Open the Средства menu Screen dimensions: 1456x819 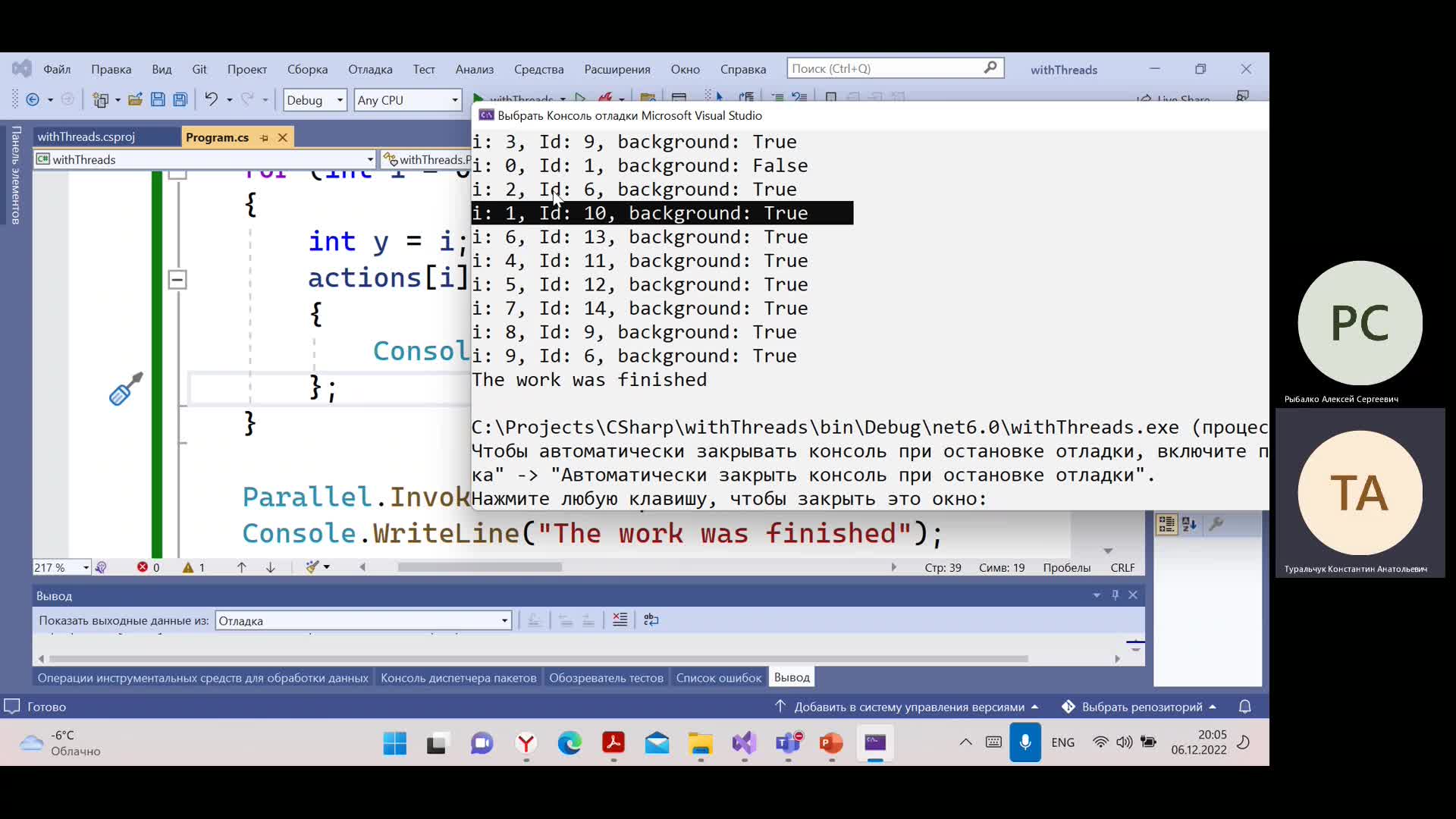(x=538, y=69)
